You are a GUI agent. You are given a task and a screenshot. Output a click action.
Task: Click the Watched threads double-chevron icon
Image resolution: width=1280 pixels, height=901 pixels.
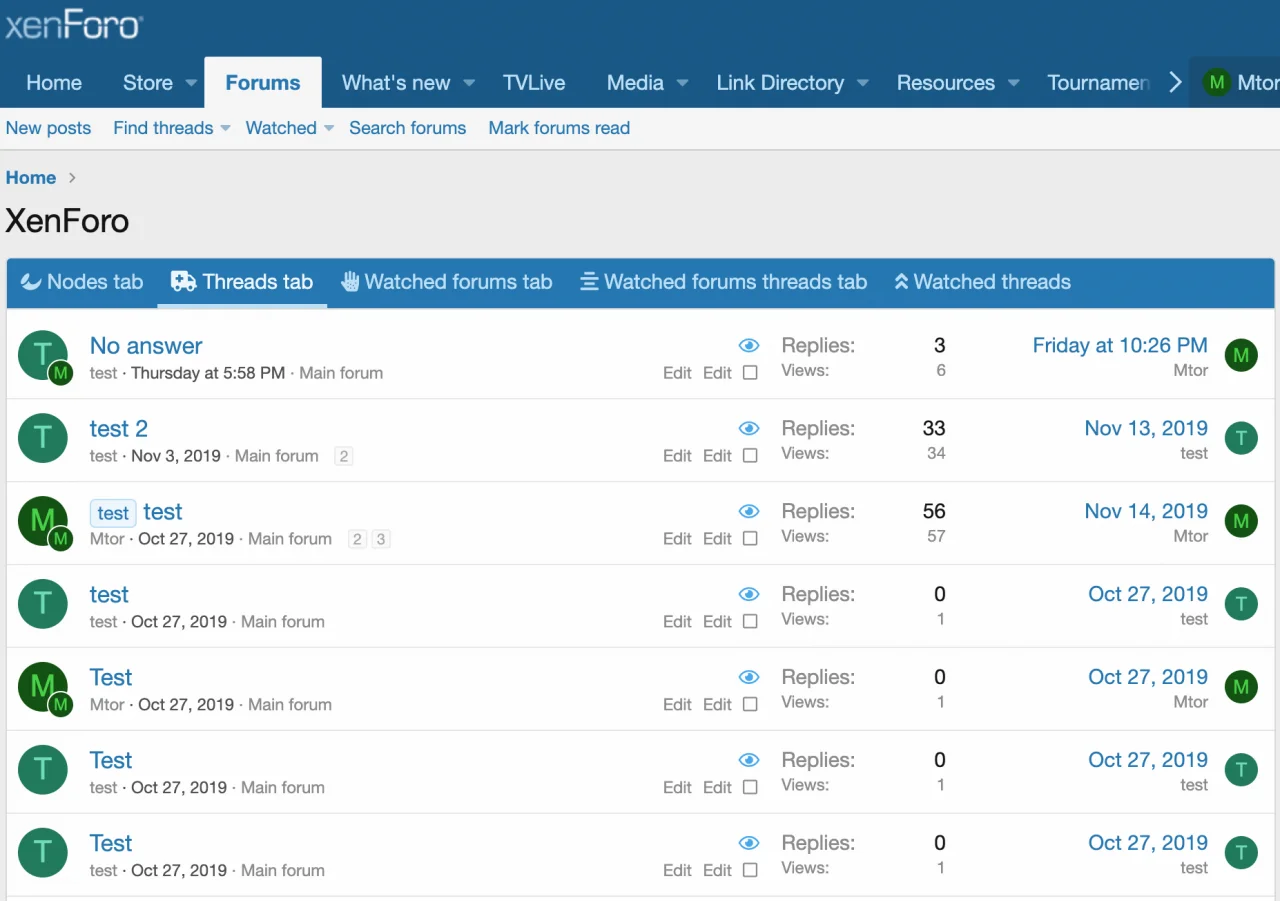click(x=901, y=282)
